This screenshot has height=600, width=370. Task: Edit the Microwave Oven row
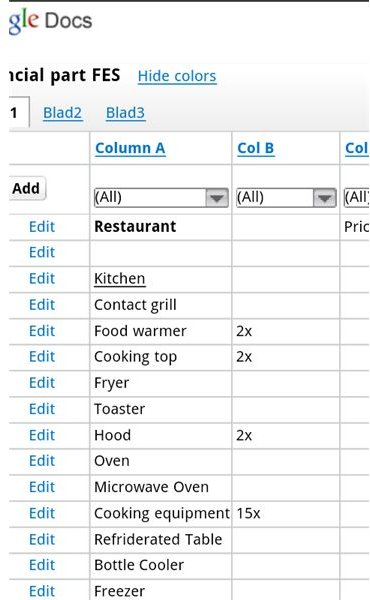(42, 487)
